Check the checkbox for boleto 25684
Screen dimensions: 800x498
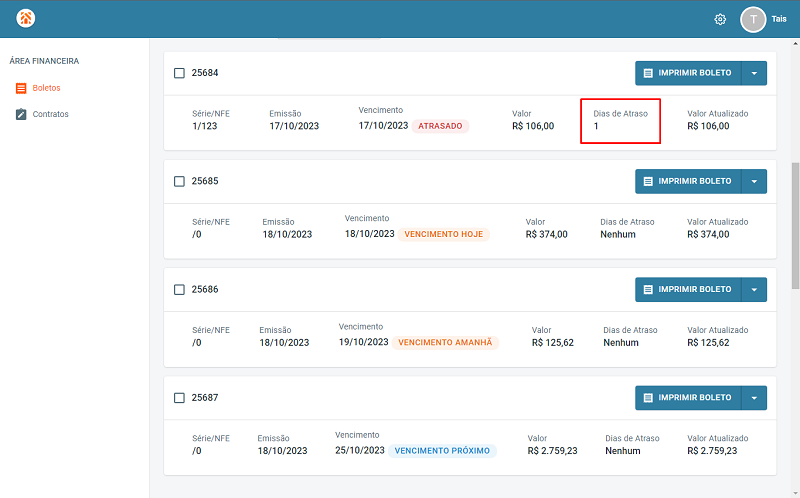tap(179, 73)
